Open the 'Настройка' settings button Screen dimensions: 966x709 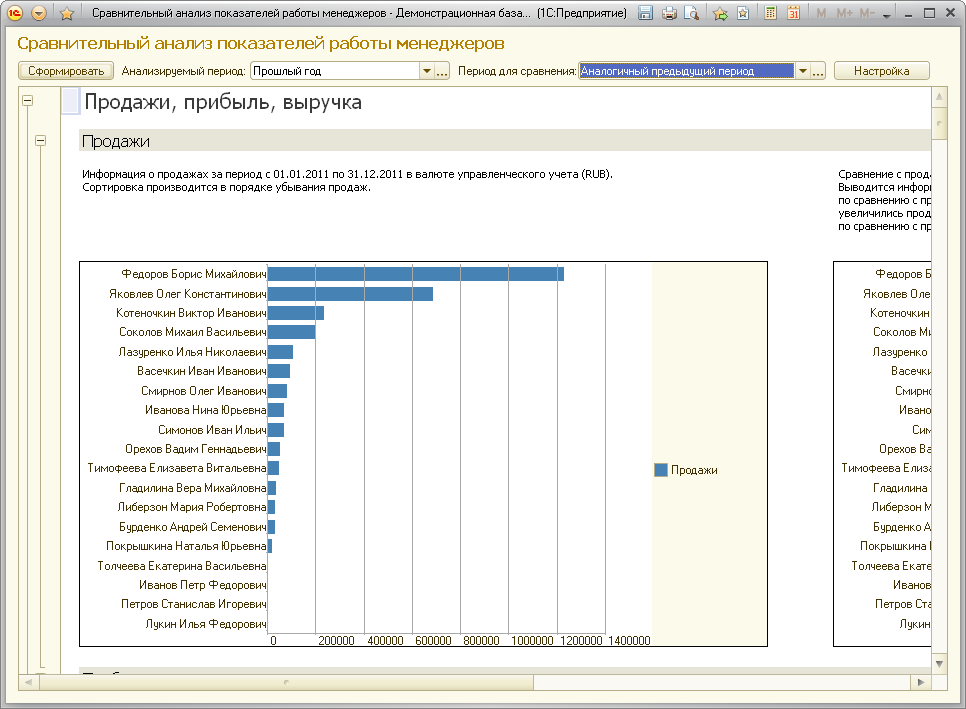(881, 71)
